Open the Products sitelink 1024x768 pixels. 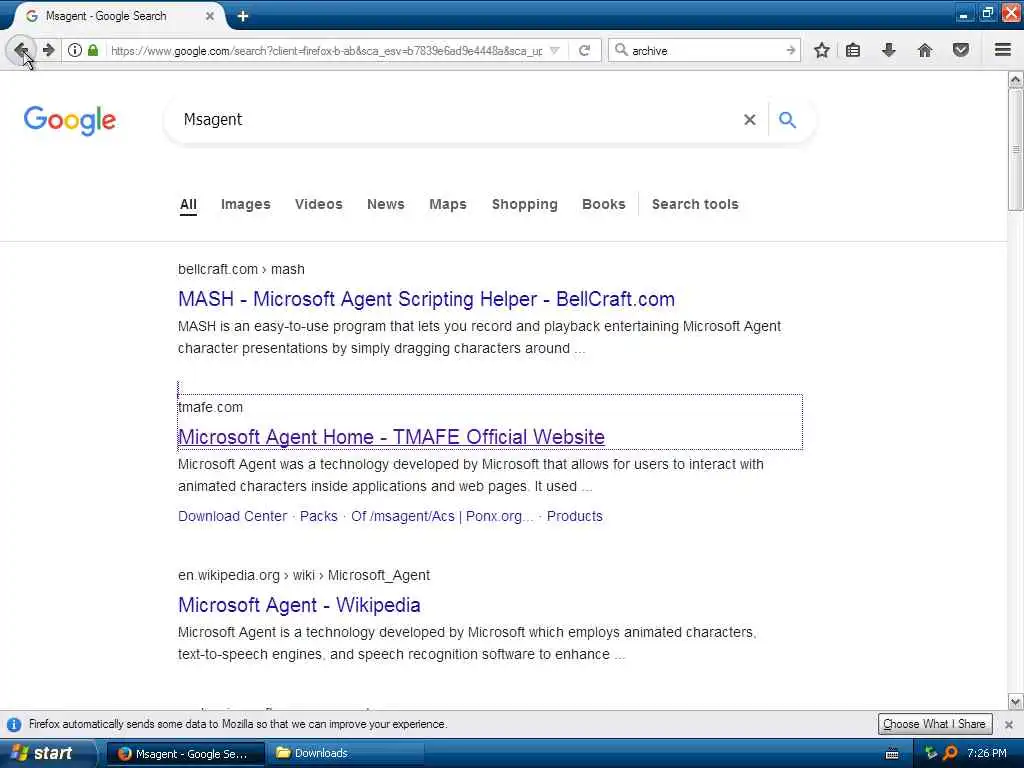(x=575, y=516)
